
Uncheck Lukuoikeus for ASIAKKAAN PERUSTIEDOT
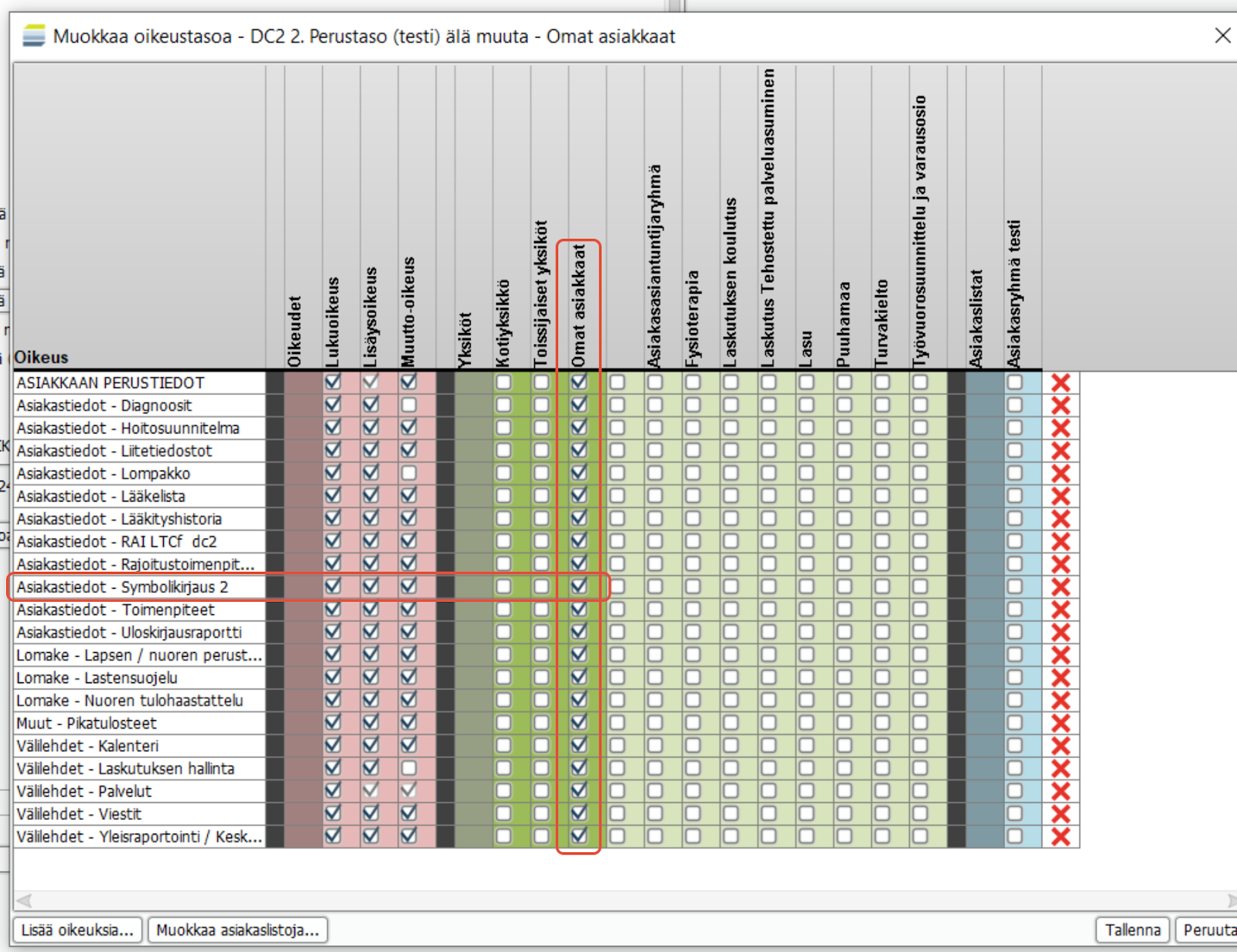pyautogui.click(x=332, y=382)
